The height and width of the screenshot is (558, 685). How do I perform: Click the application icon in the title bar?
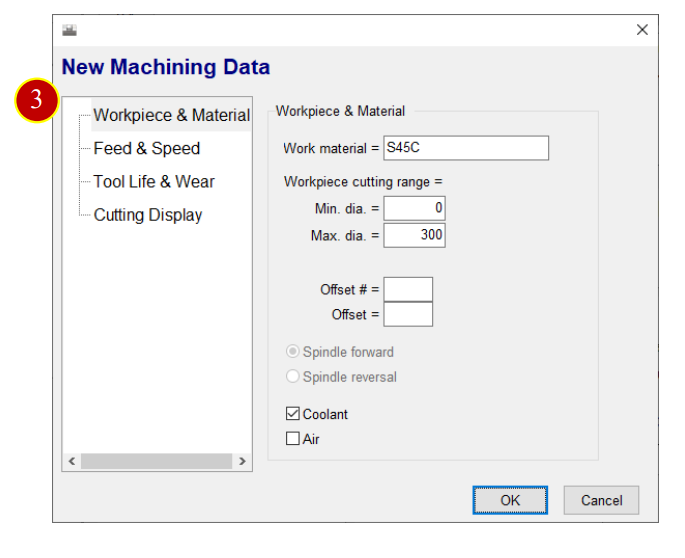(69, 30)
